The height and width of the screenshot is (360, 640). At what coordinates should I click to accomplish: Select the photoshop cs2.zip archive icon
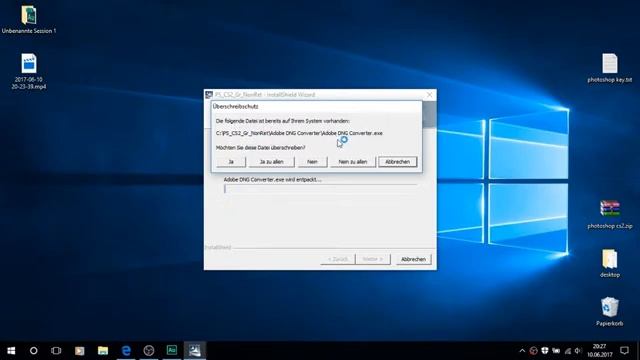[x=609, y=214]
